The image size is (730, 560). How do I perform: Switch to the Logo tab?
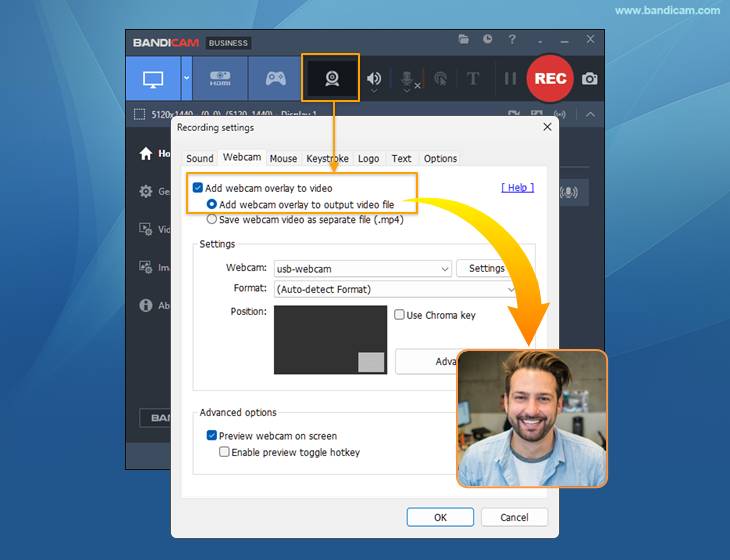coord(368,158)
